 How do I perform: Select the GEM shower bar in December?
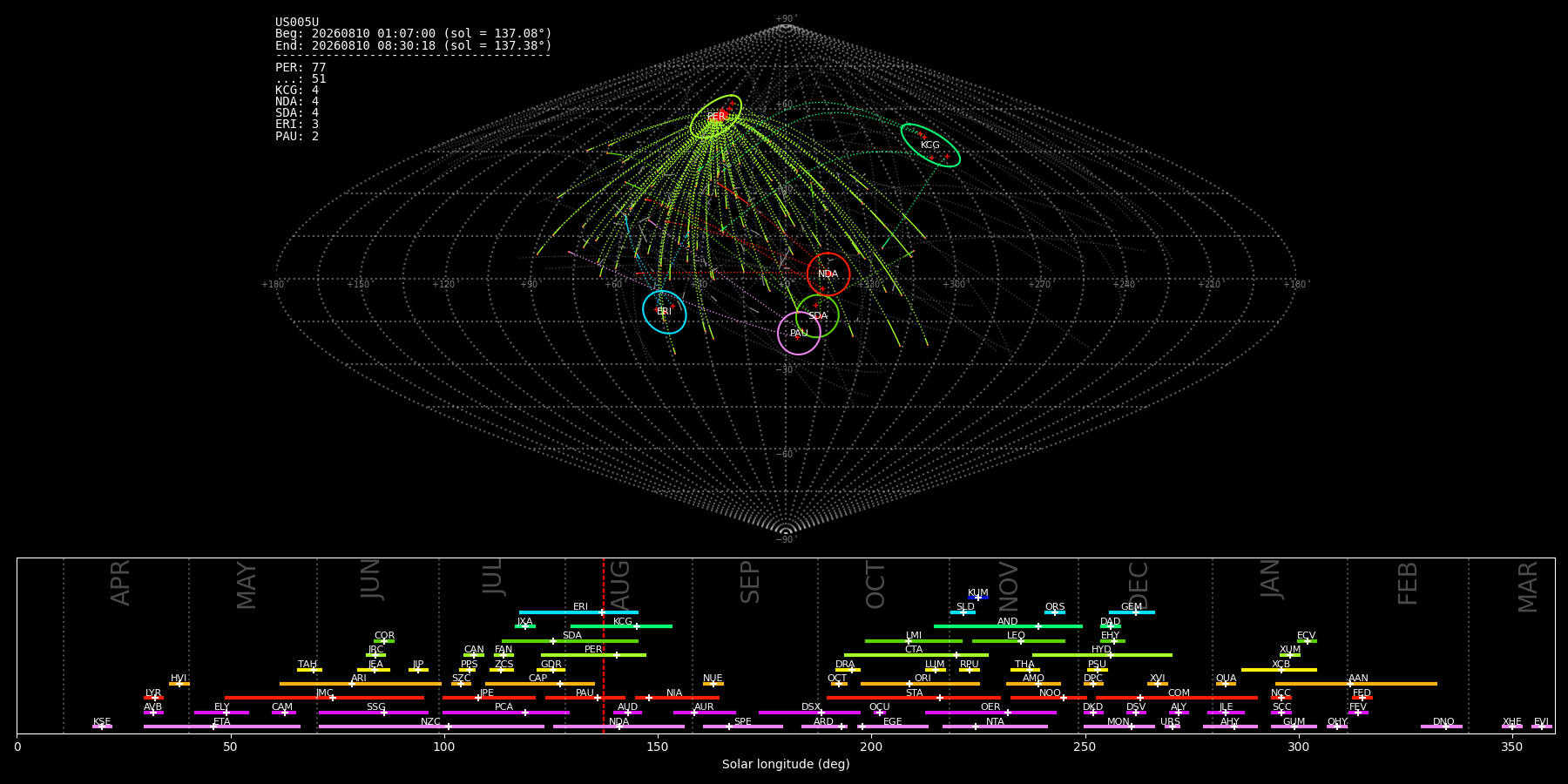point(1132,612)
